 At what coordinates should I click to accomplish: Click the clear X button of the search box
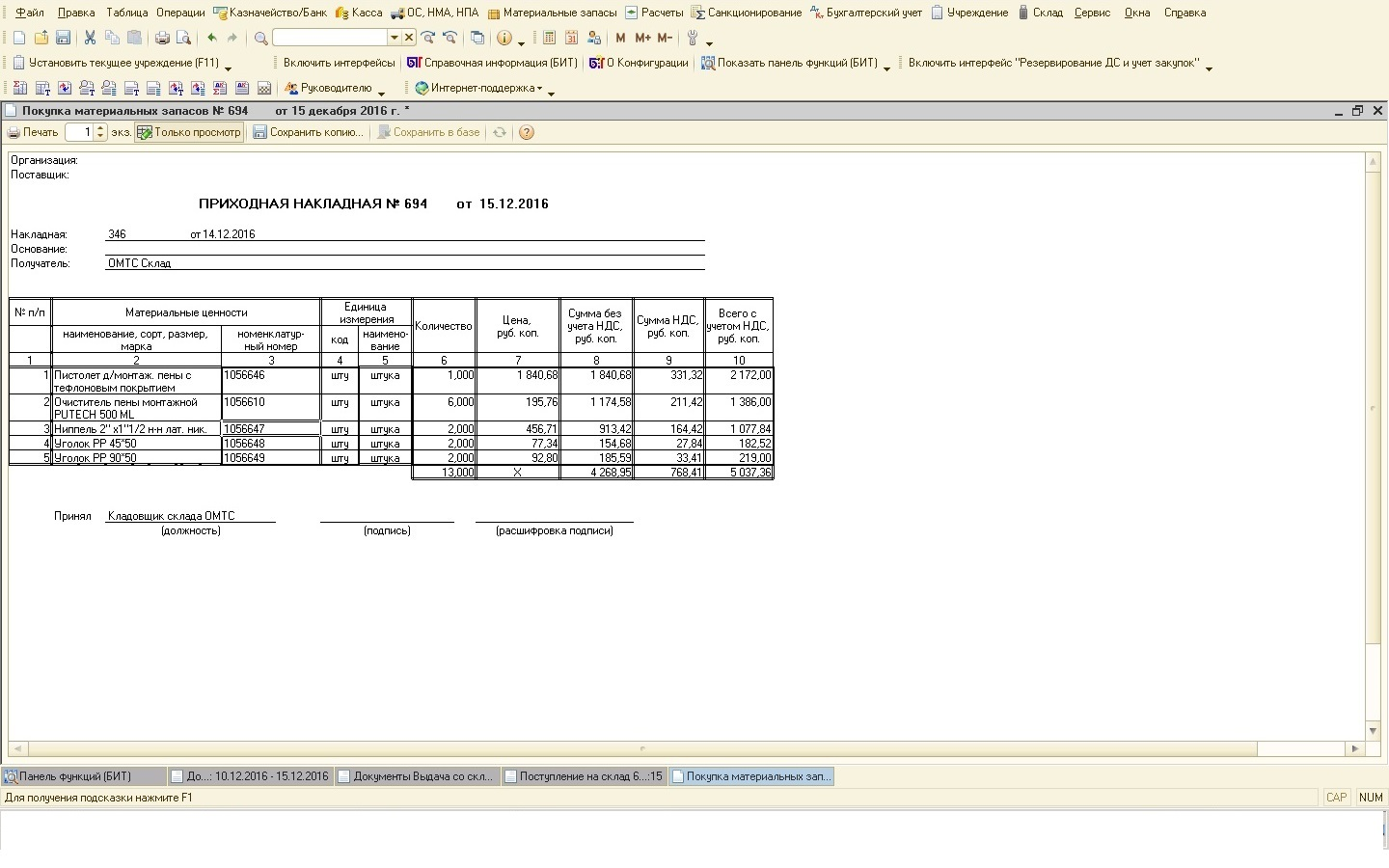click(x=409, y=38)
